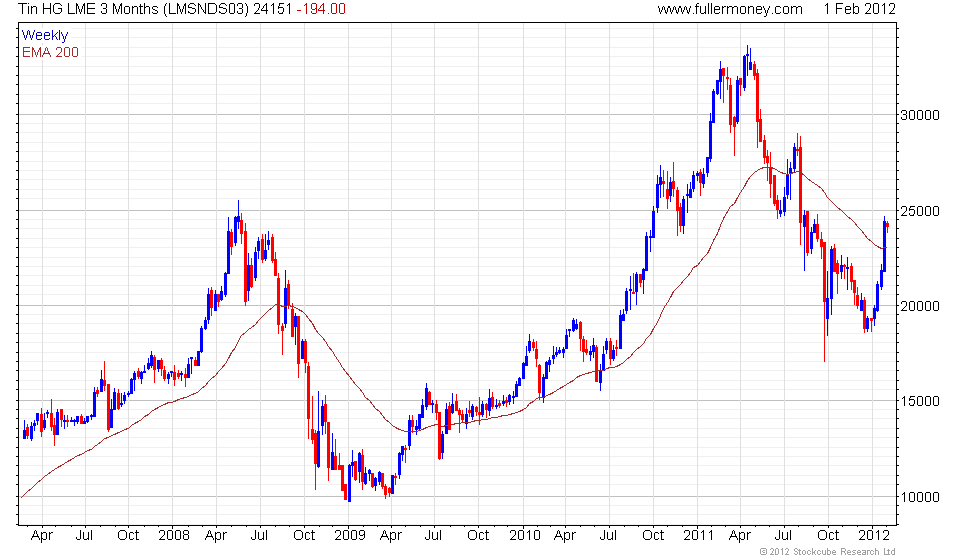Click the 2011 year label on time axis
This screenshot has width=980, height=560.
tap(698, 536)
